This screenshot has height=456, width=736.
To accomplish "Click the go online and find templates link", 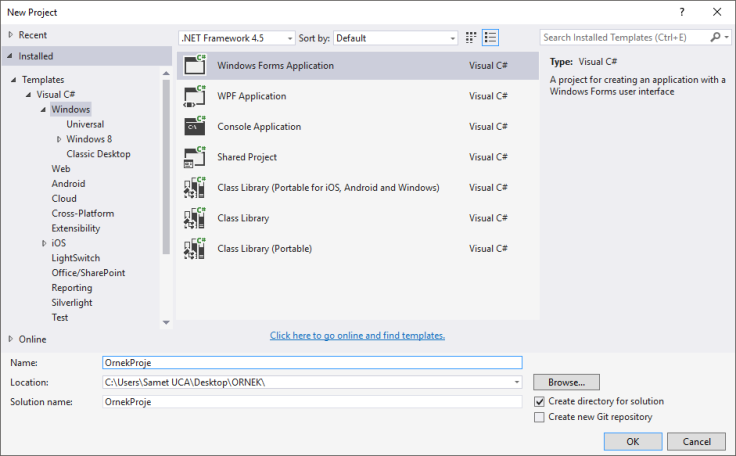I will point(357,335).
